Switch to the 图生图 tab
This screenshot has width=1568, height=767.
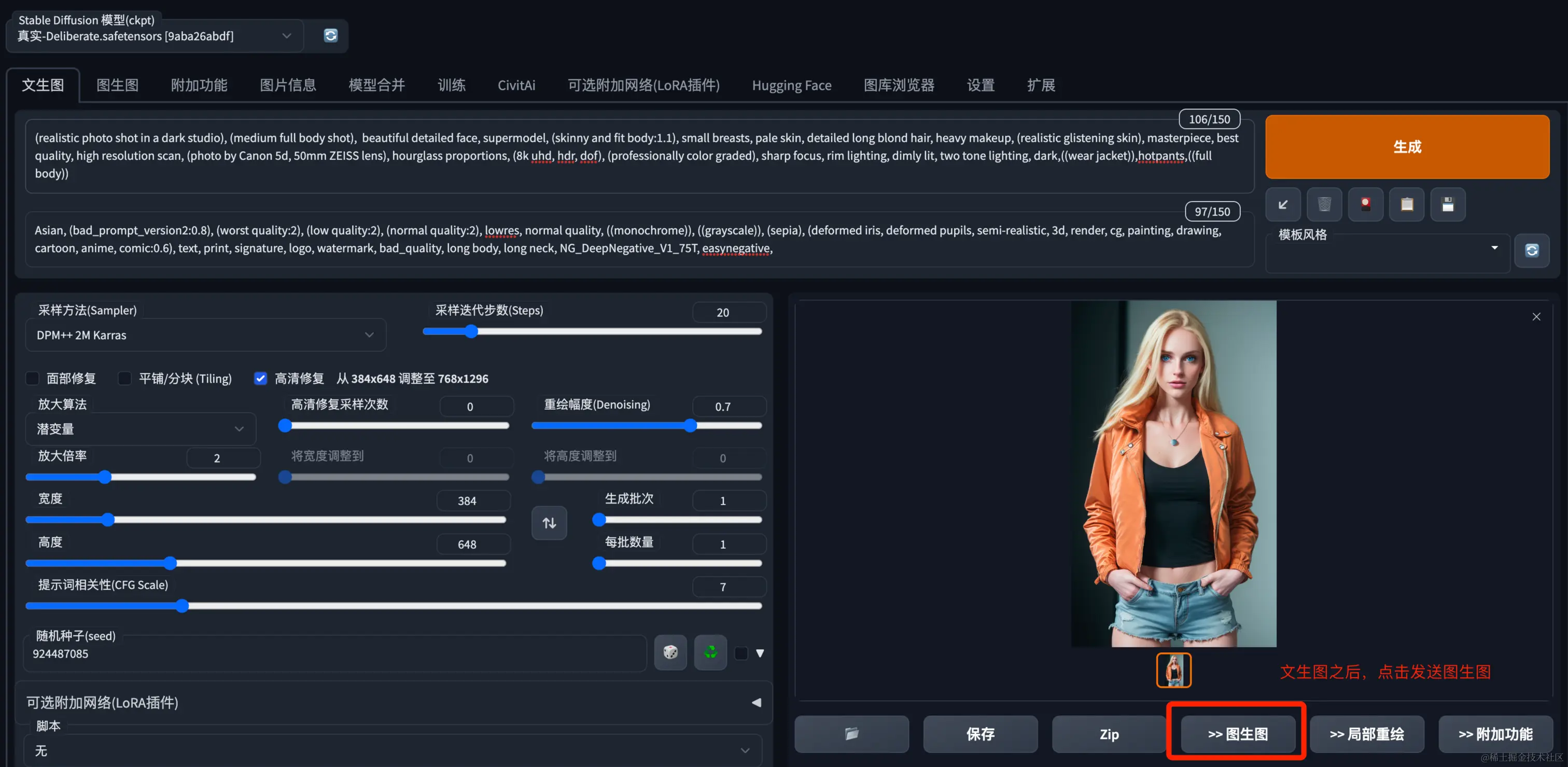118,85
